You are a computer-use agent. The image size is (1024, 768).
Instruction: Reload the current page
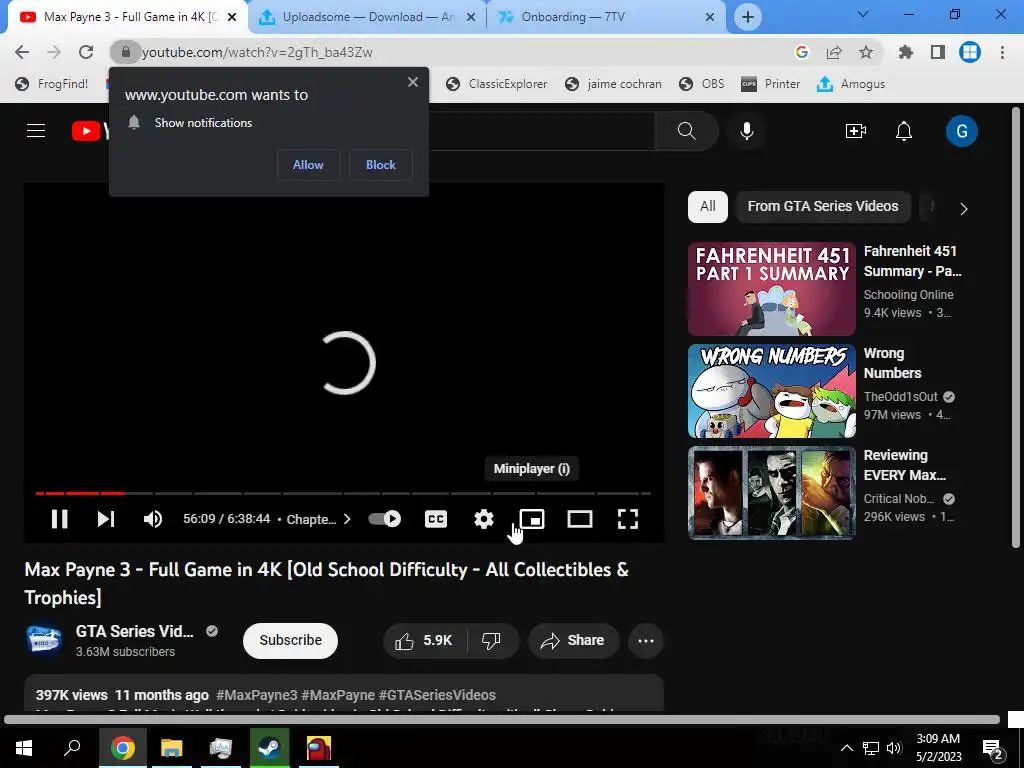pyautogui.click(x=86, y=52)
